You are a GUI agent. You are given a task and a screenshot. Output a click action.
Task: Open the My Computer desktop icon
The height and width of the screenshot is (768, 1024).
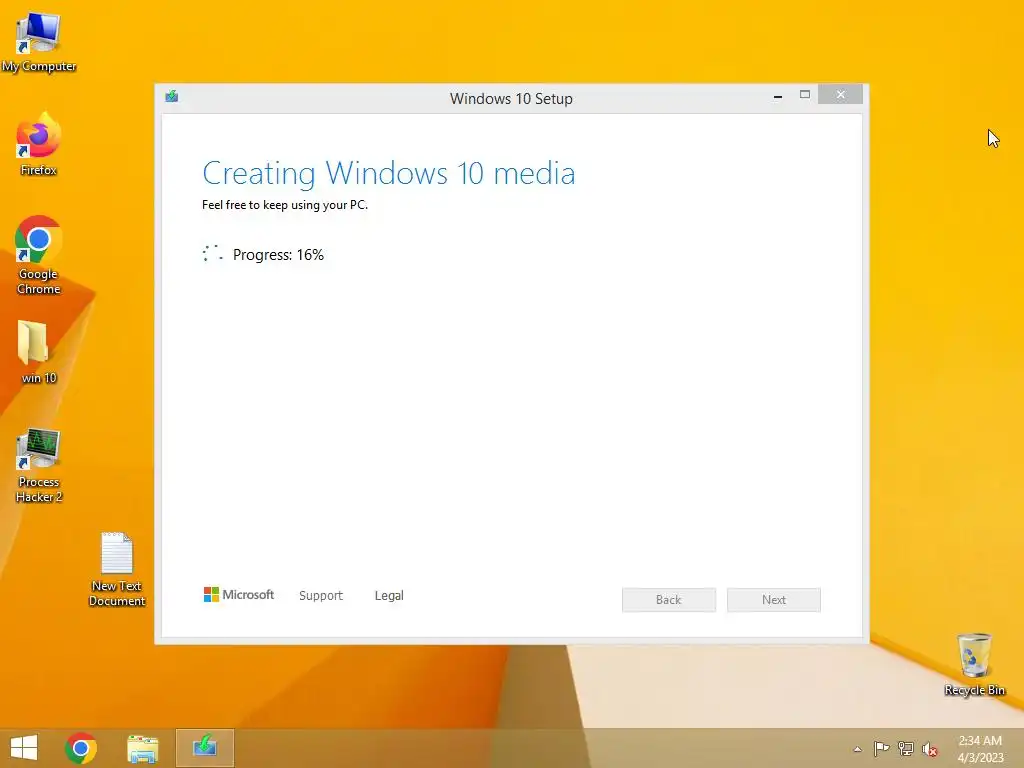pyautogui.click(x=39, y=42)
